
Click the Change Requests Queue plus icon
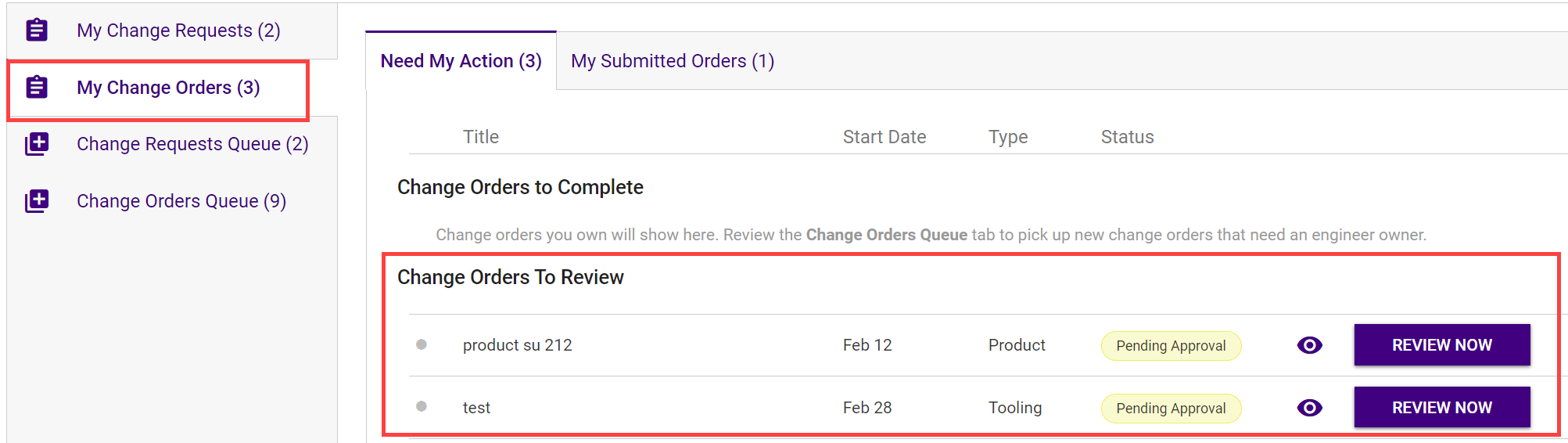click(x=37, y=144)
